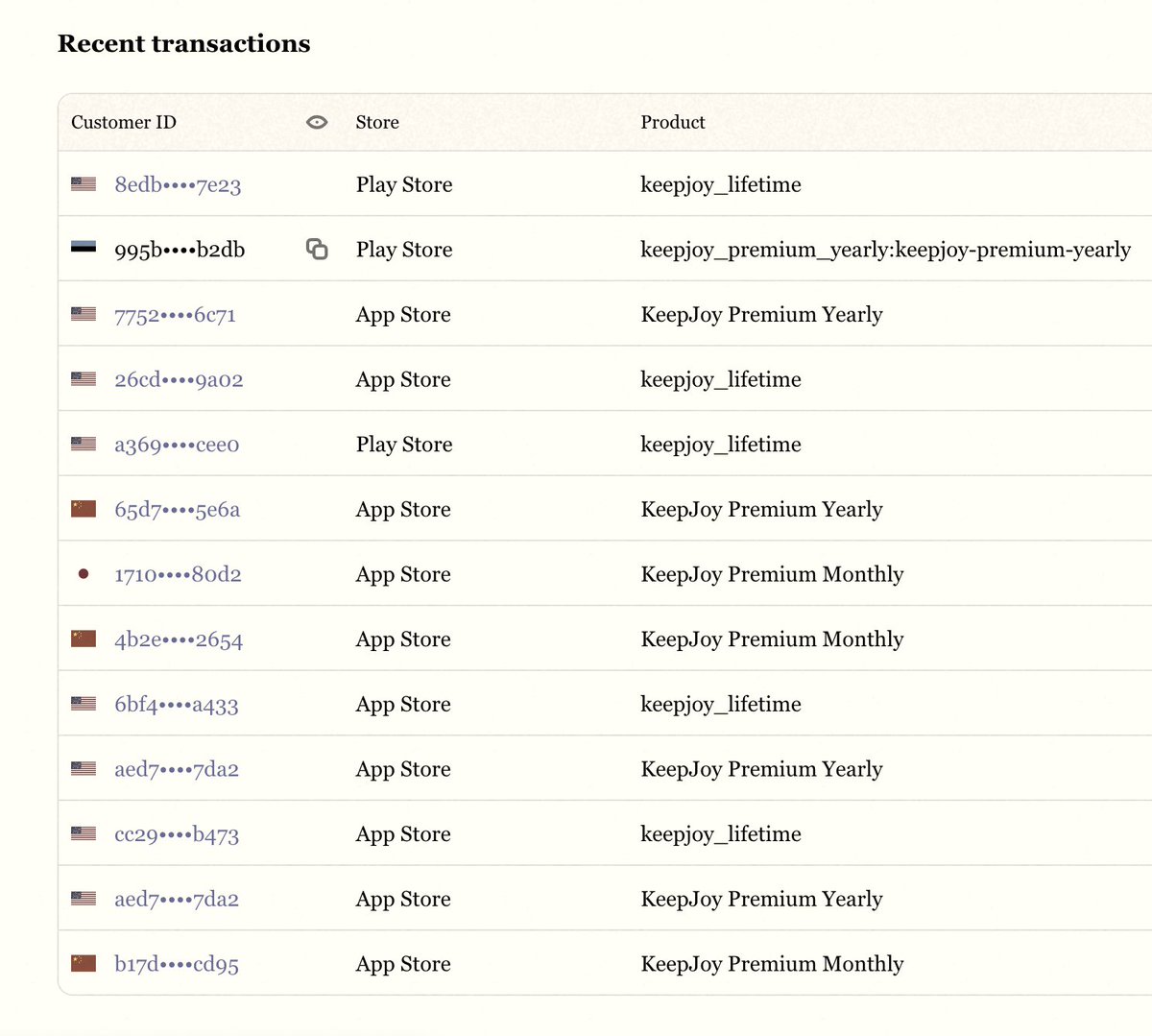
Task: Click the China flag beside b17d••••cd95
Action: [x=84, y=963]
